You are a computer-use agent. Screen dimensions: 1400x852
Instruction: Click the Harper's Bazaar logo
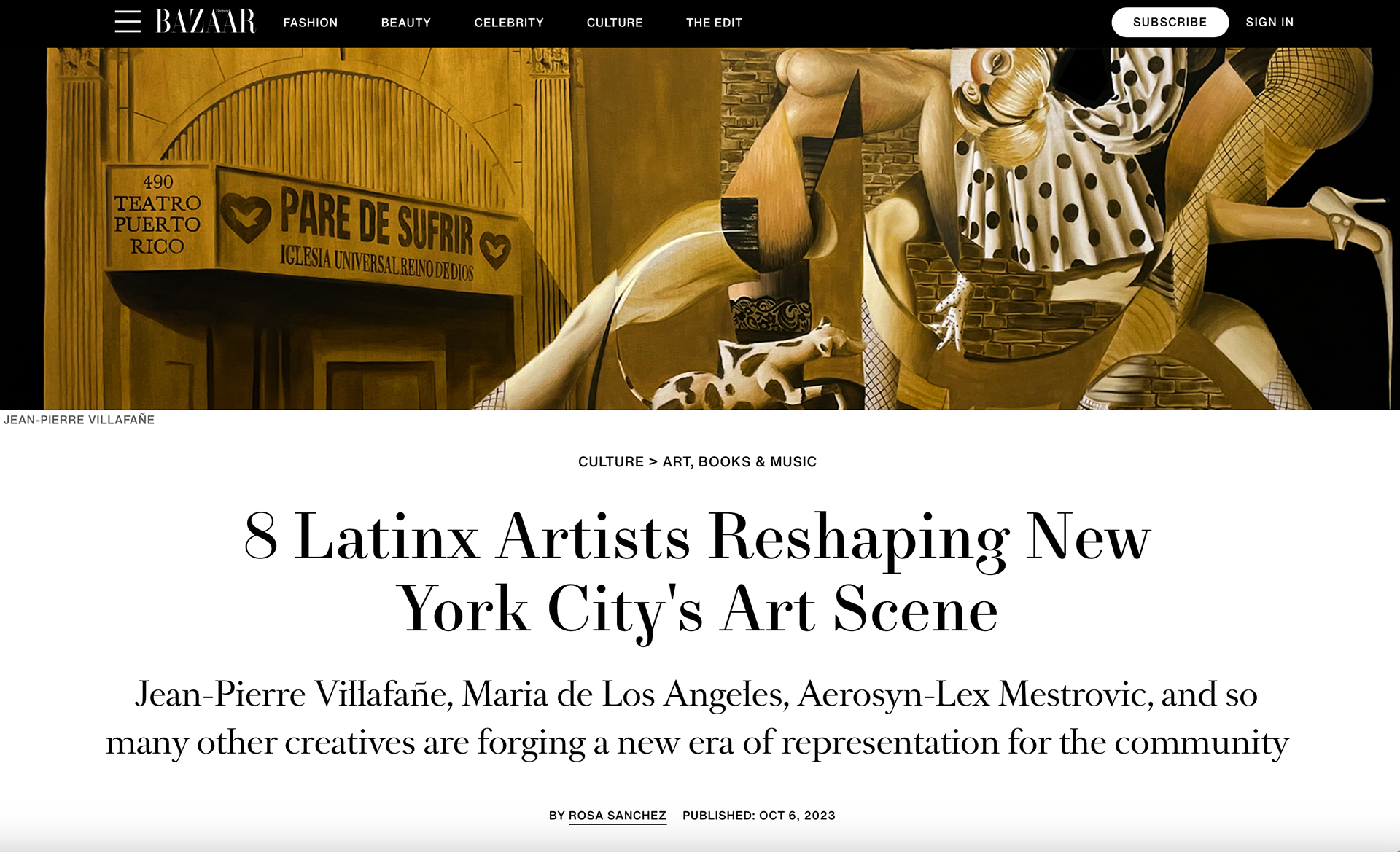(x=206, y=22)
